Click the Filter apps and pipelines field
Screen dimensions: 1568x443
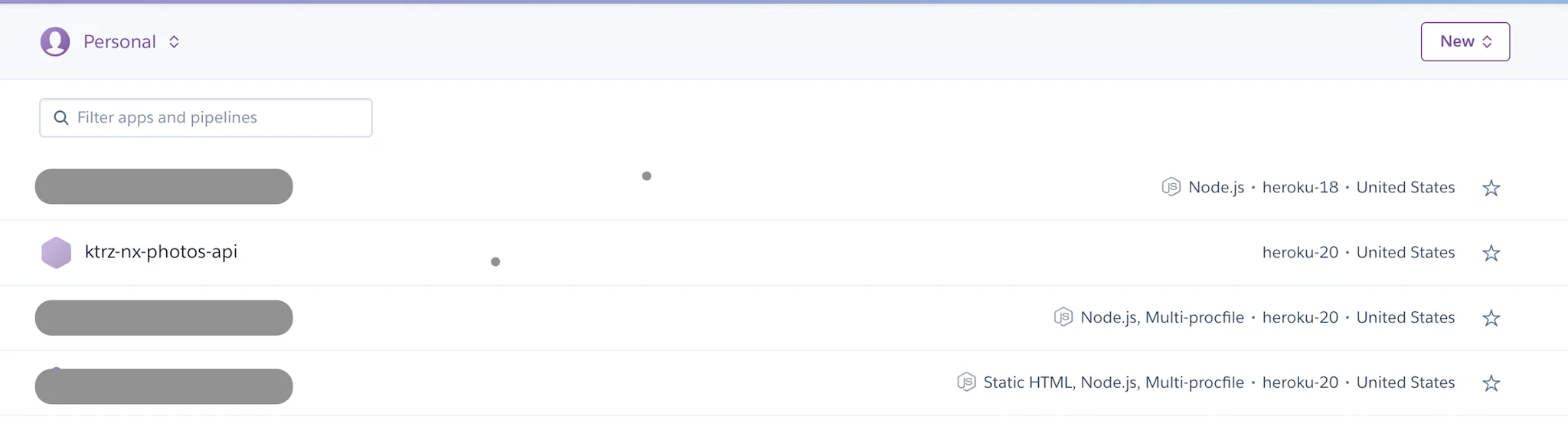[x=205, y=117]
